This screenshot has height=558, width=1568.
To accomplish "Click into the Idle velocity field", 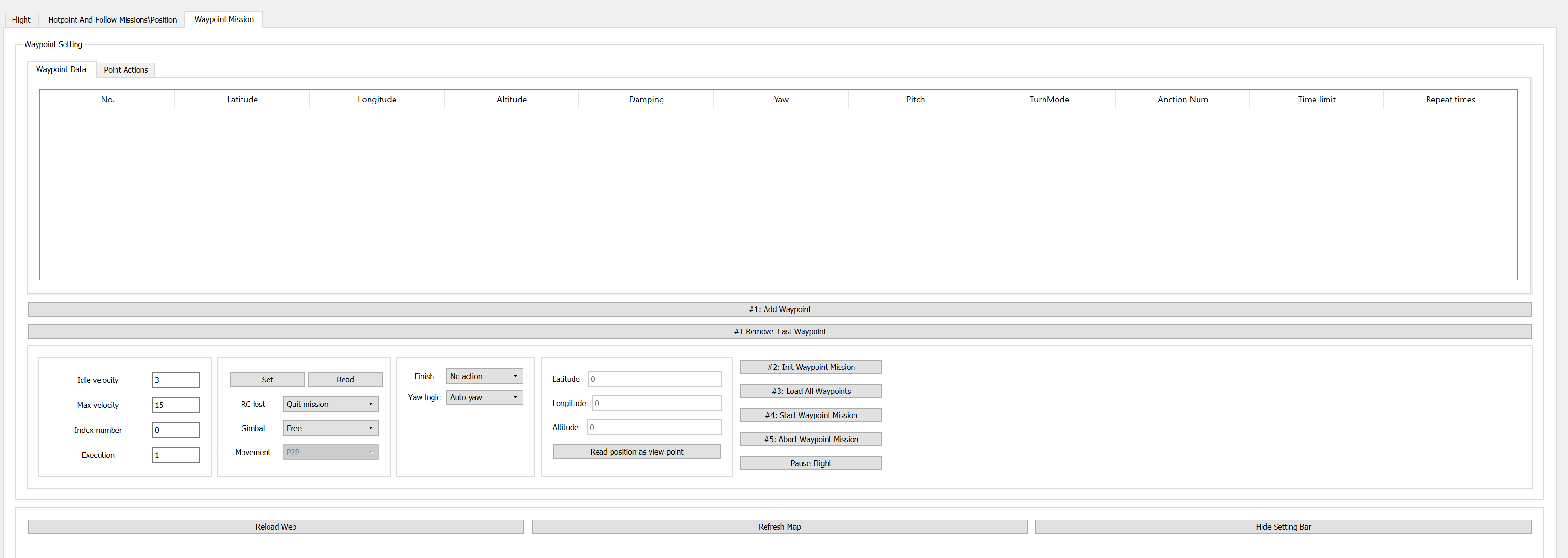I will (x=176, y=380).
